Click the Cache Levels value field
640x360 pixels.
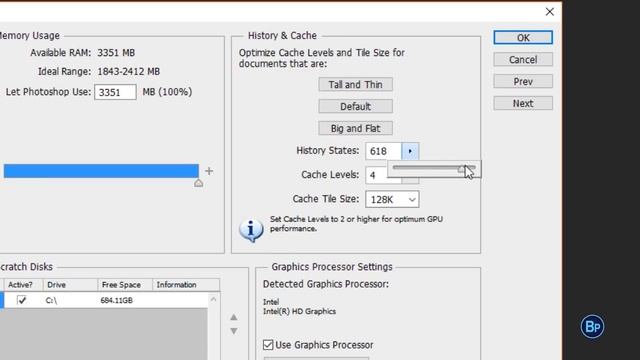click(377, 175)
